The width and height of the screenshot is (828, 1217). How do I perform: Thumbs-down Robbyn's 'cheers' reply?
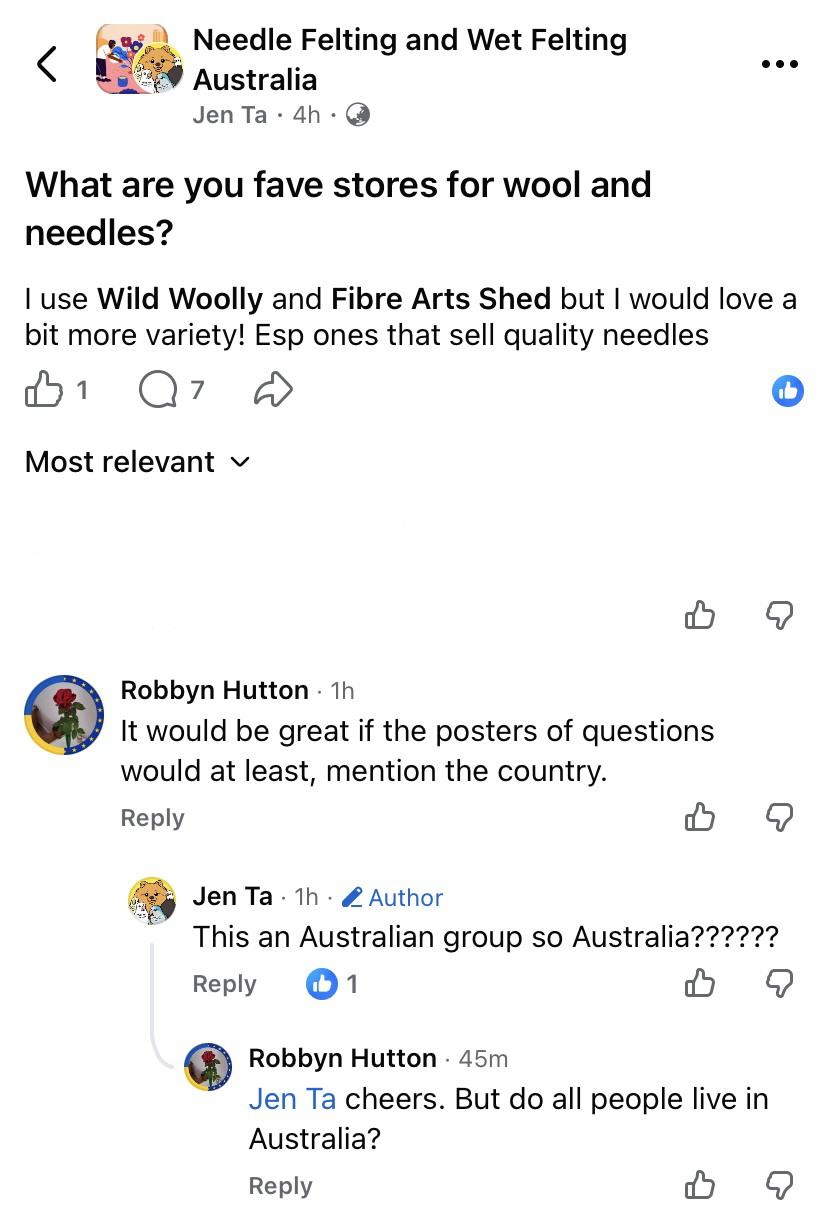tap(779, 1186)
